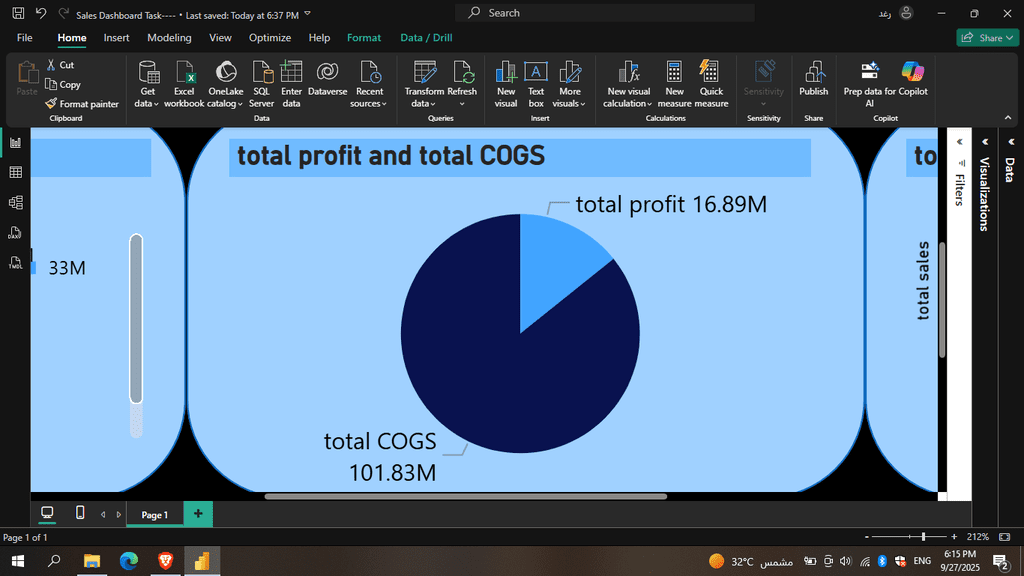Create a New measure
Image resolution: width=1024 pixels, height=576 pixels.
[x=674, y=84]
